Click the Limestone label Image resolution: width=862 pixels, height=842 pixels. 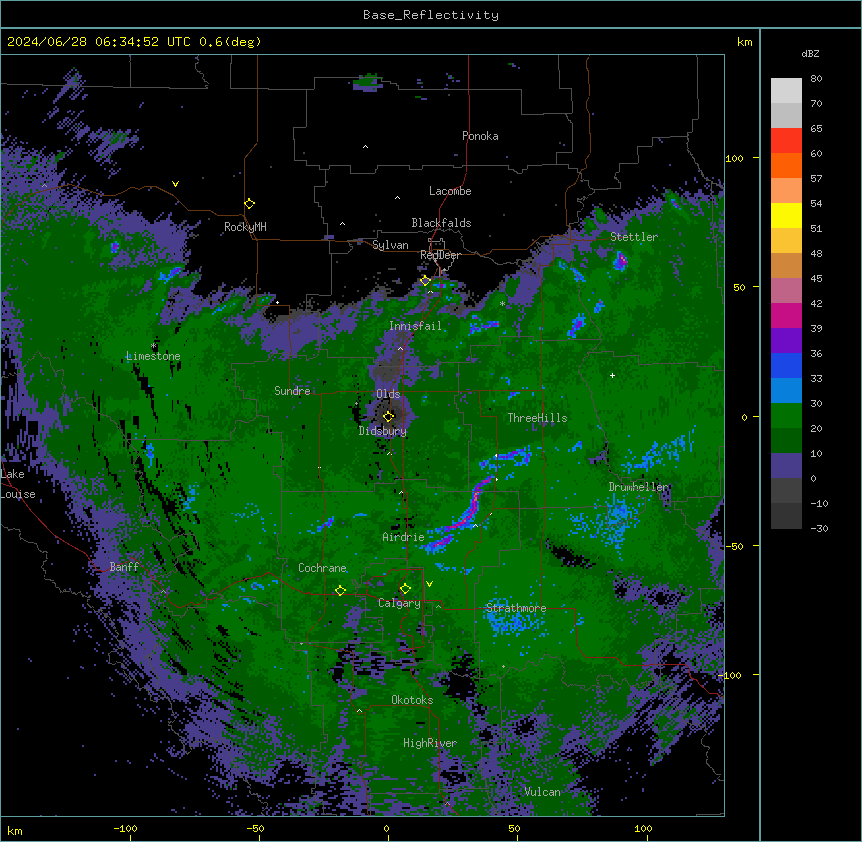click(153, 356)
